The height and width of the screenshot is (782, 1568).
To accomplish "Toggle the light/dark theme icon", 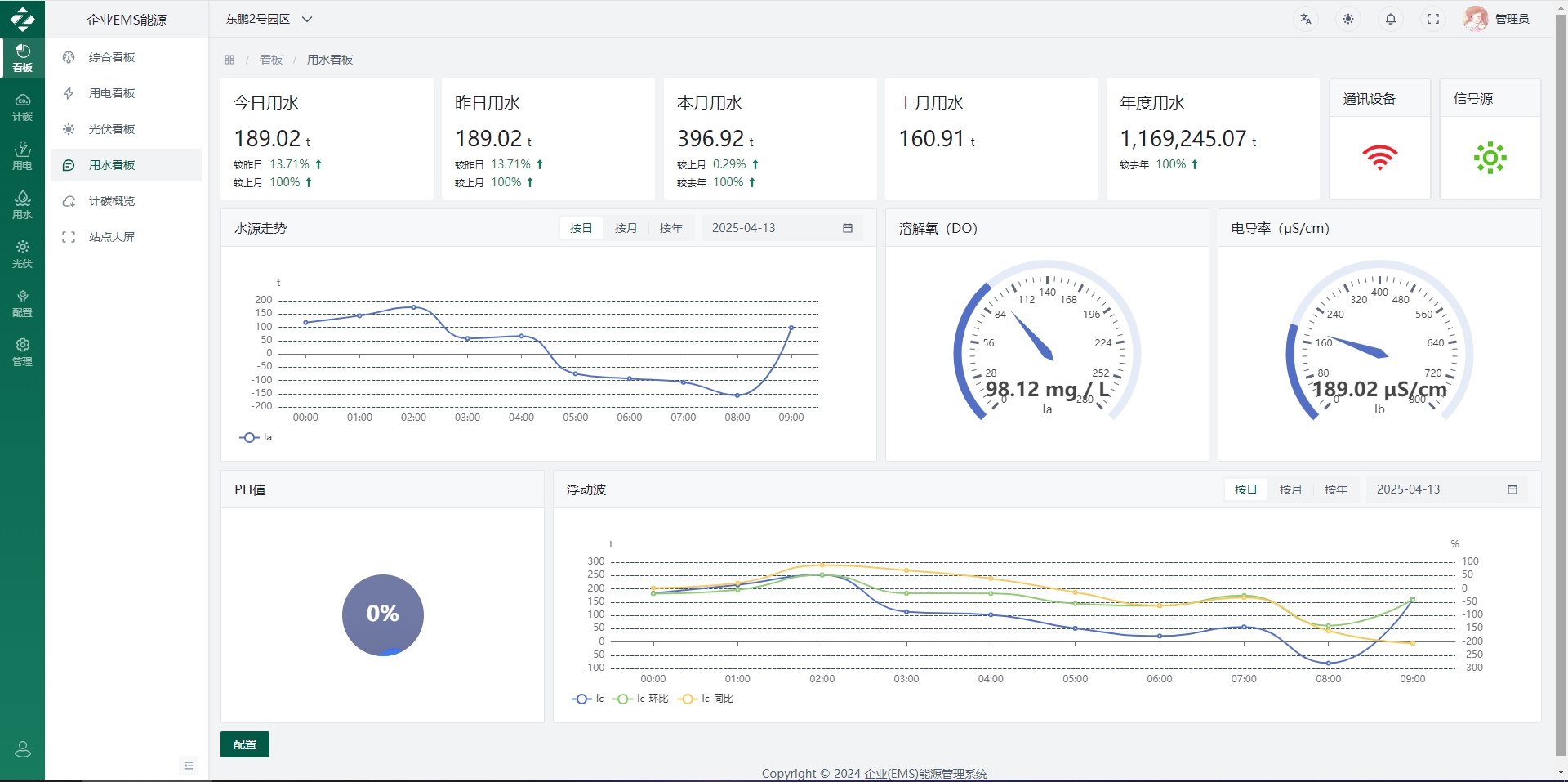I will point(1347,19).
